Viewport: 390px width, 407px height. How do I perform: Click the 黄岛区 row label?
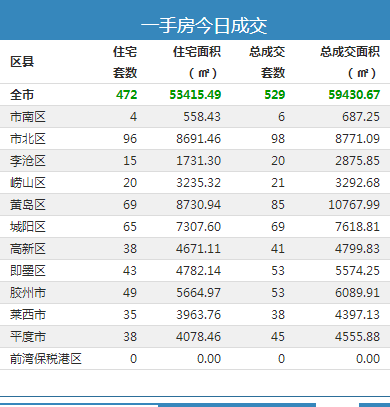pyautogui.click(x=28, y=205)
